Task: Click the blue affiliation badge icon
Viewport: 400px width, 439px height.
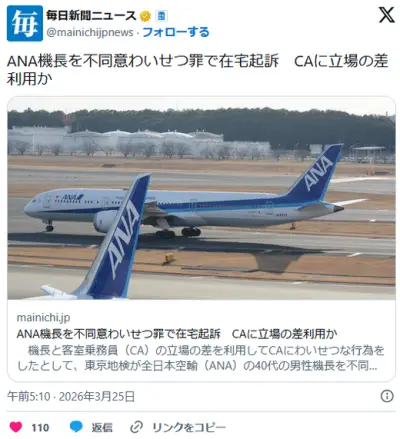Action: [x=161, y=16]
